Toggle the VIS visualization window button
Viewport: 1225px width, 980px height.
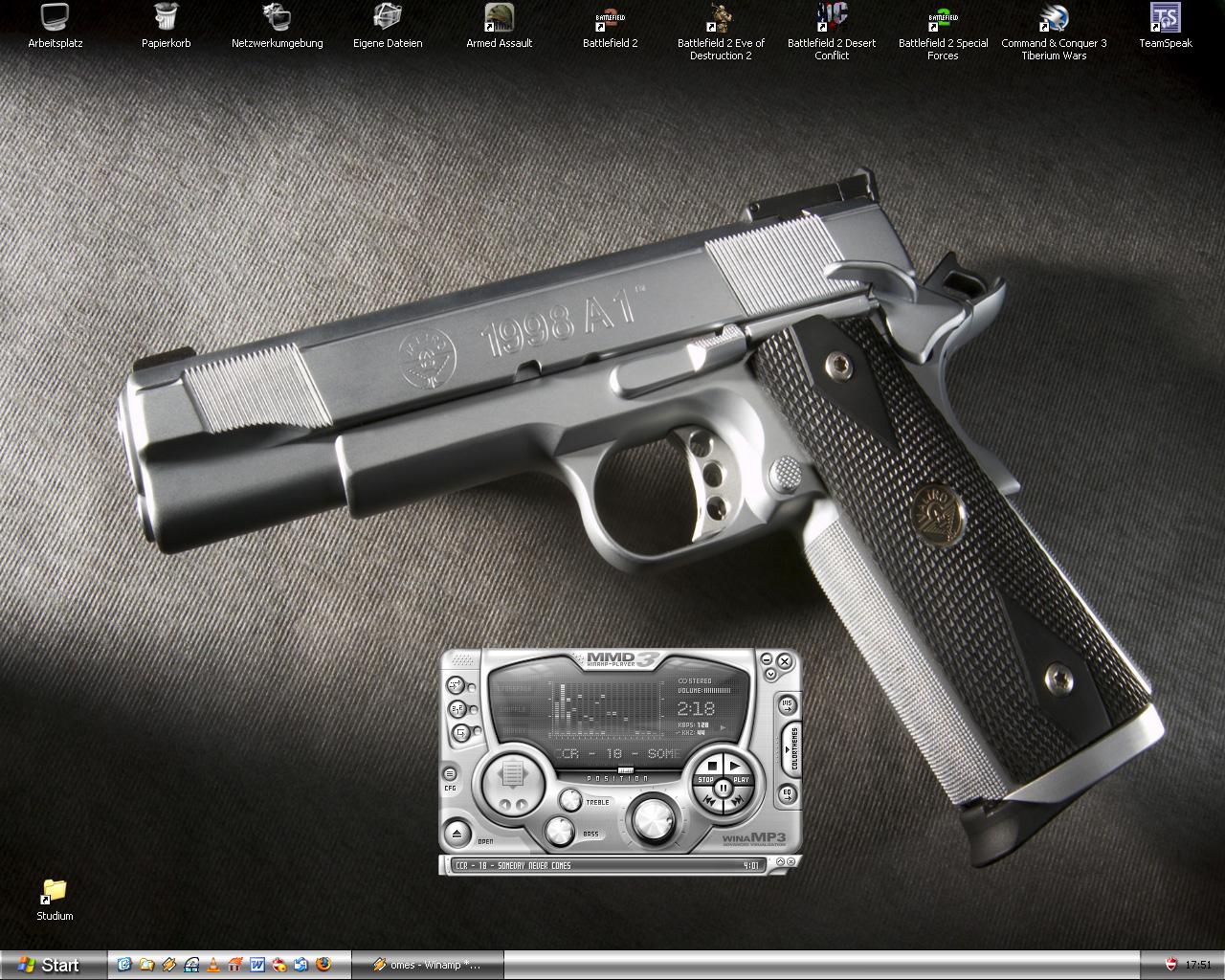pos(788,705)
